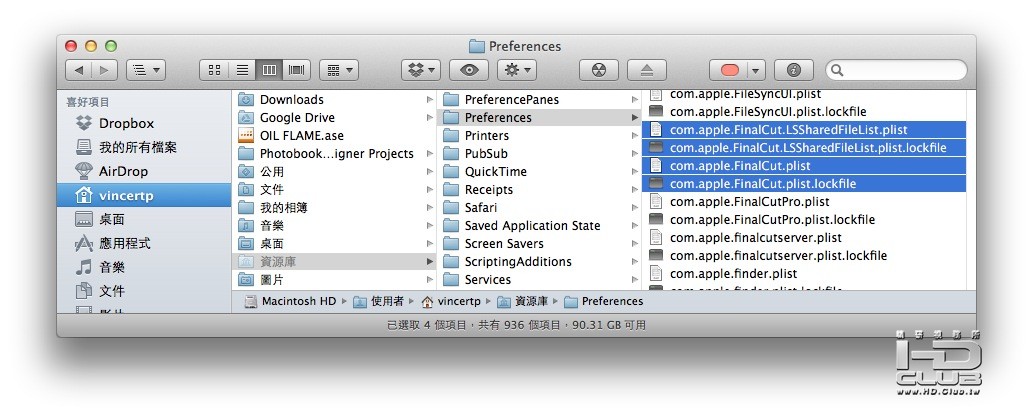Select 應用程式 in the sidebar
The height and width of the screenshot is (416, 1033).
[x=144, y=243]
